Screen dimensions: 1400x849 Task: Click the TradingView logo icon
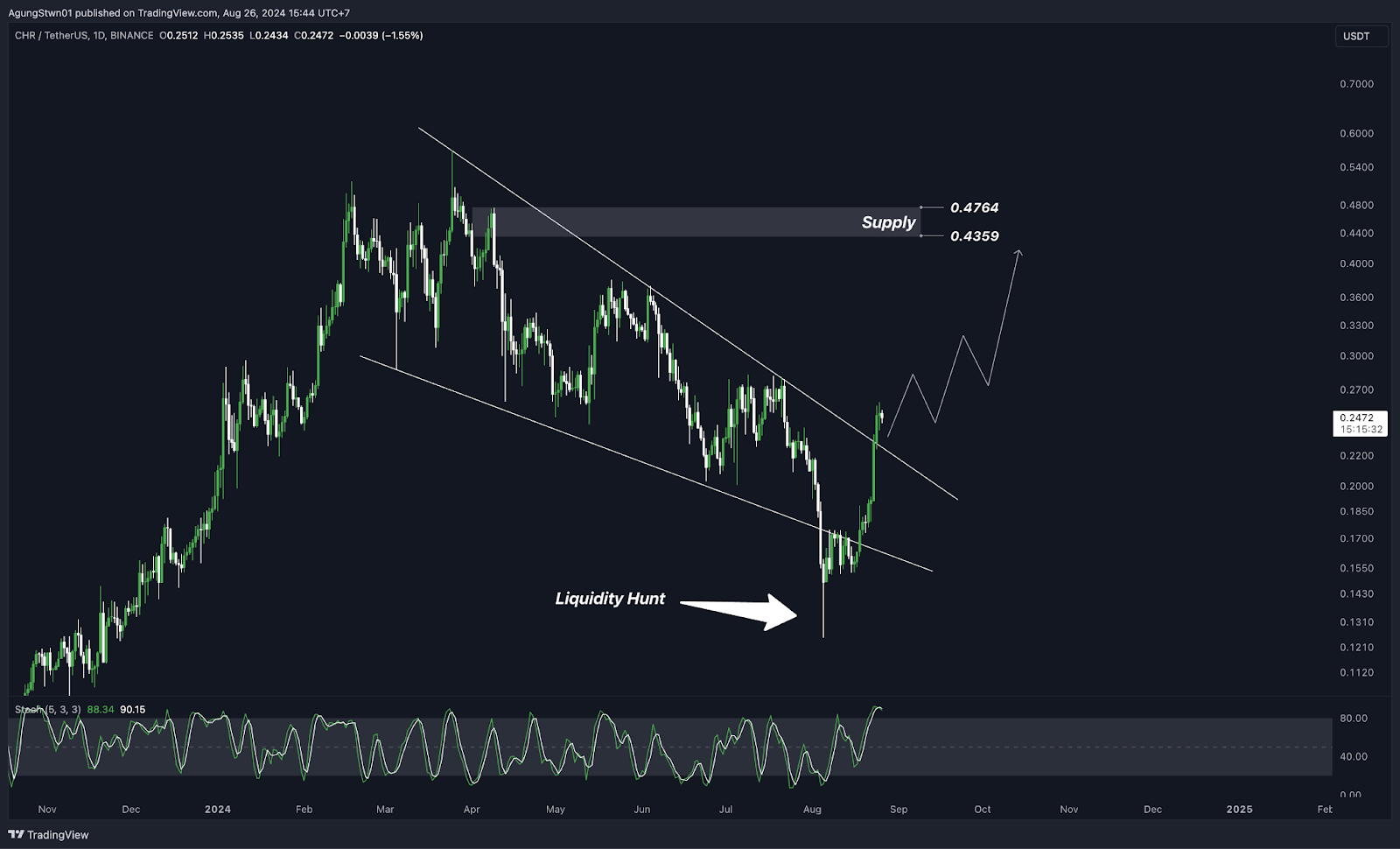coord(17,834)
